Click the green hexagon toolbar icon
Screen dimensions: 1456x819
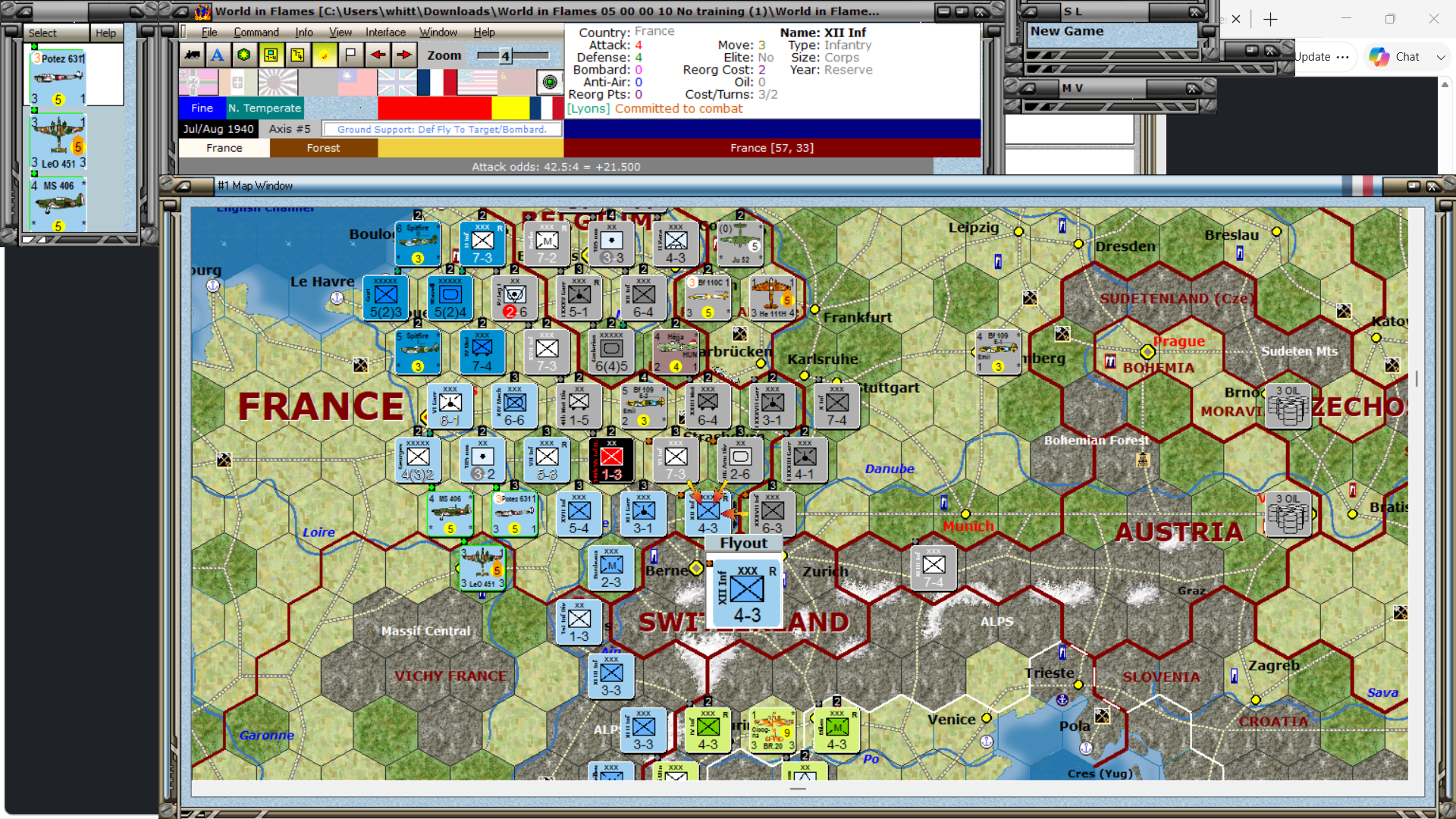(243, 55)
